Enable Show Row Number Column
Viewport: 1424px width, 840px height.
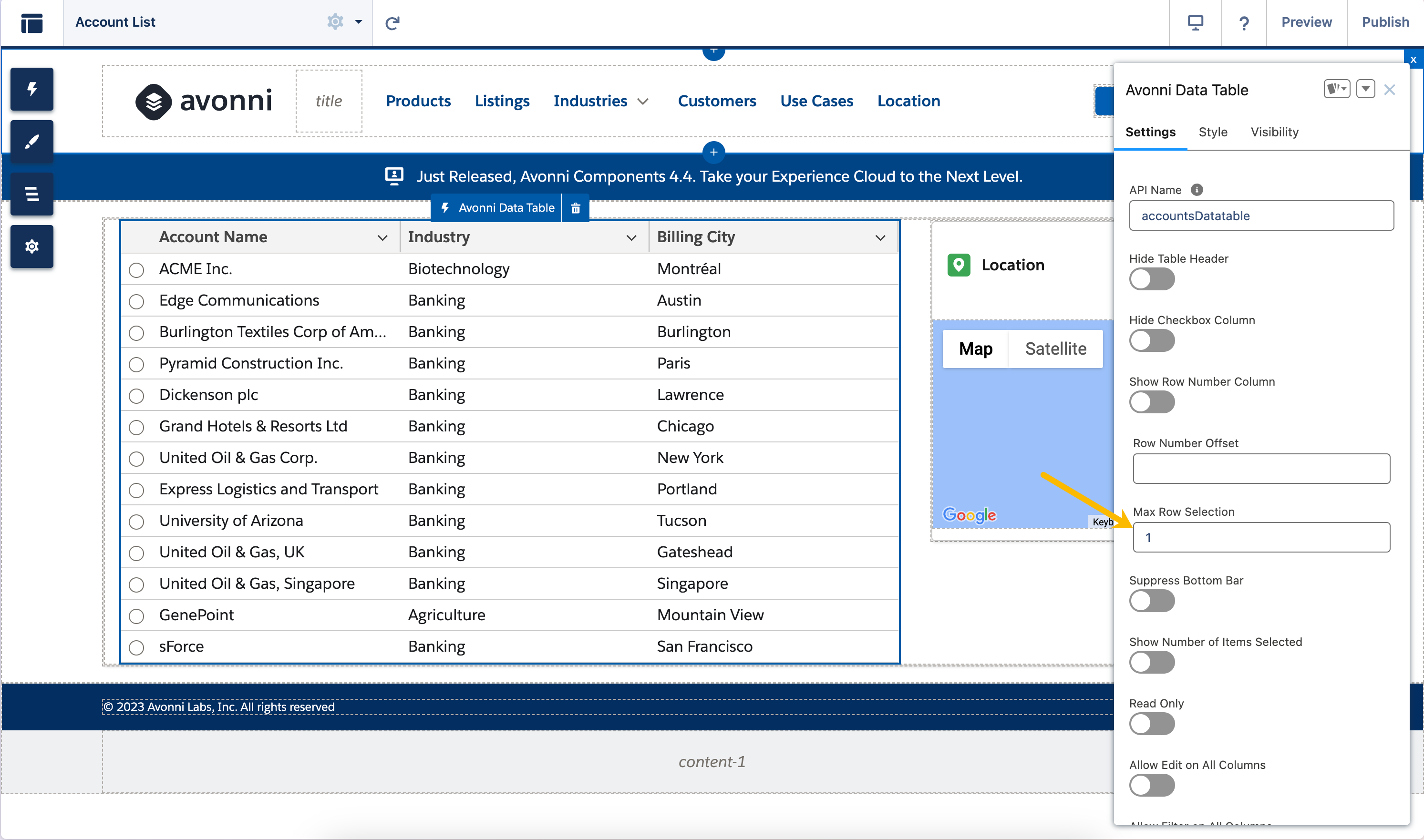tap(1151, 402)
